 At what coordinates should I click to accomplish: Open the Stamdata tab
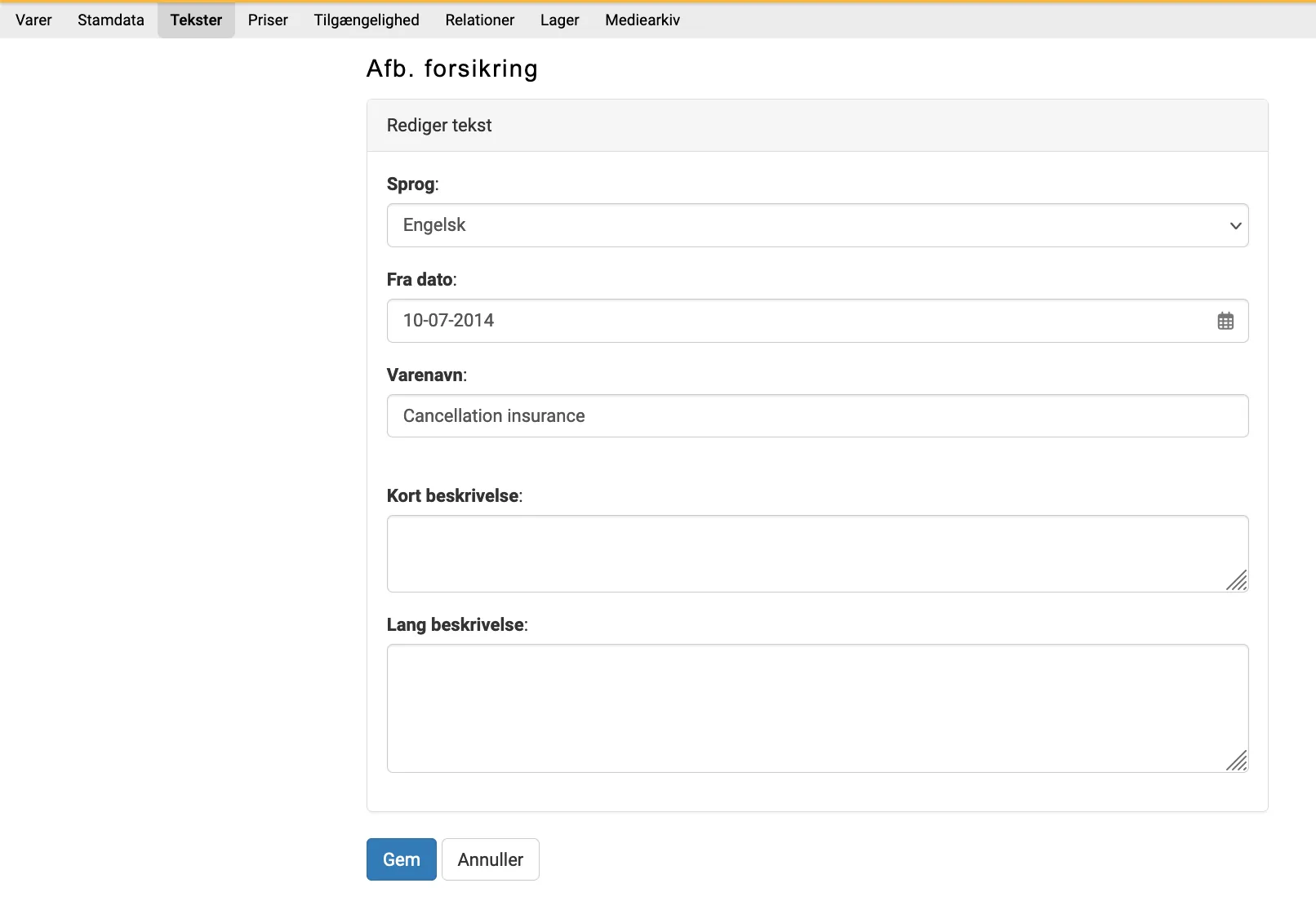pyautogui.click(x=111, y=20)
